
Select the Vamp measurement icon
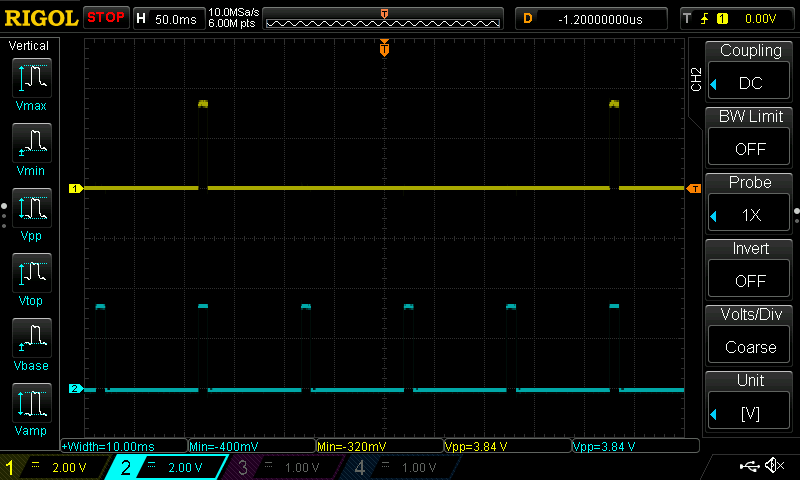tap(32, 402)
